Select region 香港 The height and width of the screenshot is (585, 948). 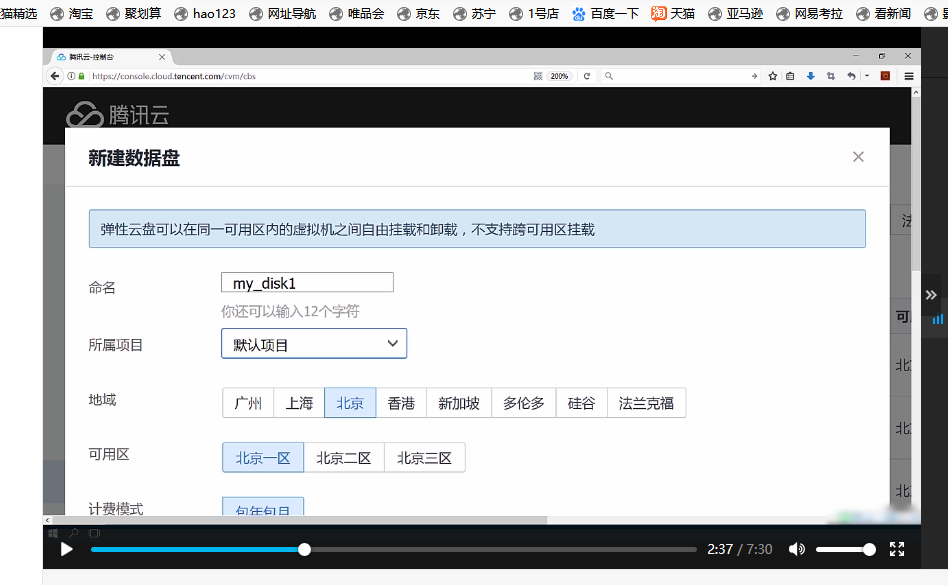(401, 402)
